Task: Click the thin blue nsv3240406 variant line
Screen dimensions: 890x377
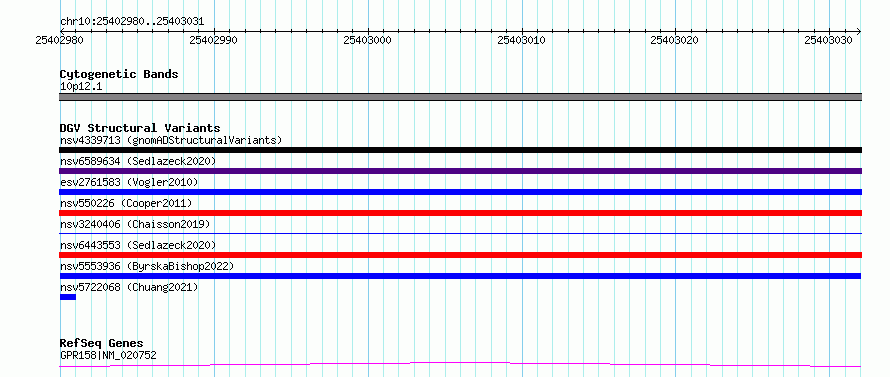Action: pos(460,233)
